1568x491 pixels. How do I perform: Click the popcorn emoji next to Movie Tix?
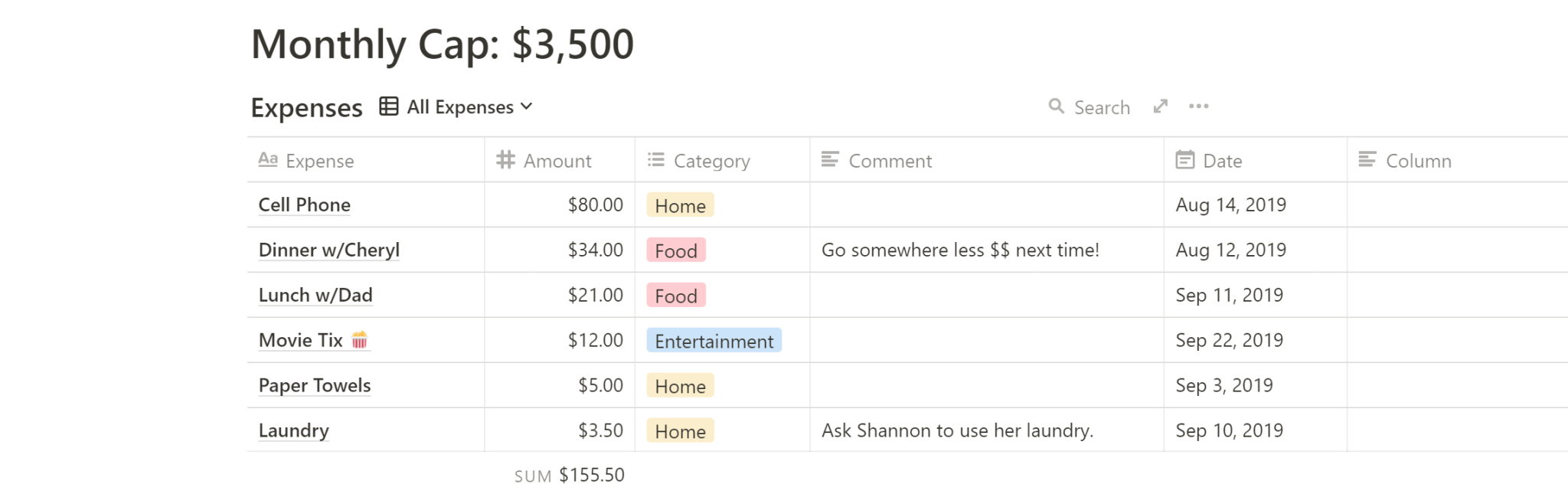(x=360, y=339)
